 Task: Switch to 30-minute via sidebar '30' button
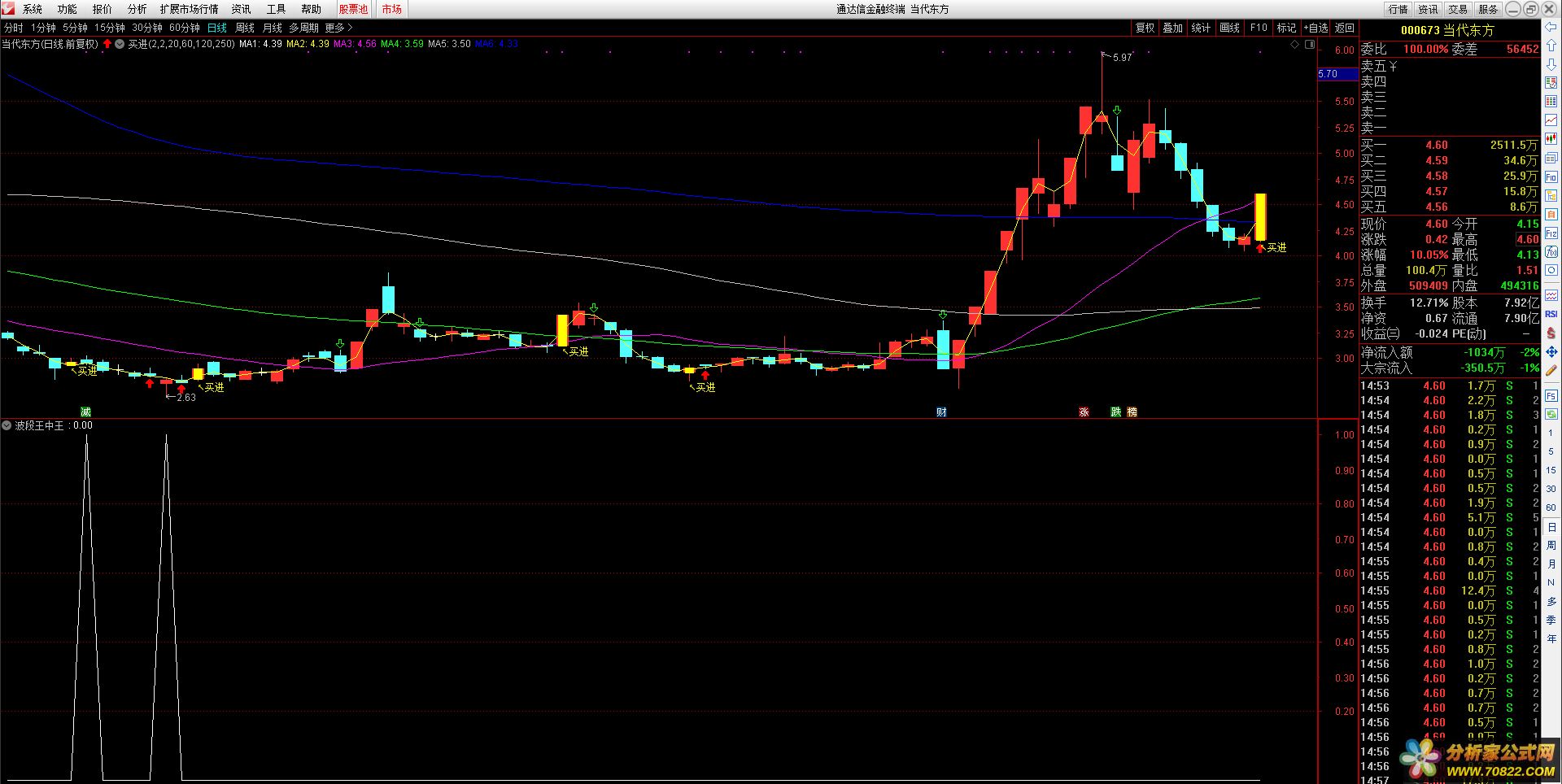click(1551, 489)
